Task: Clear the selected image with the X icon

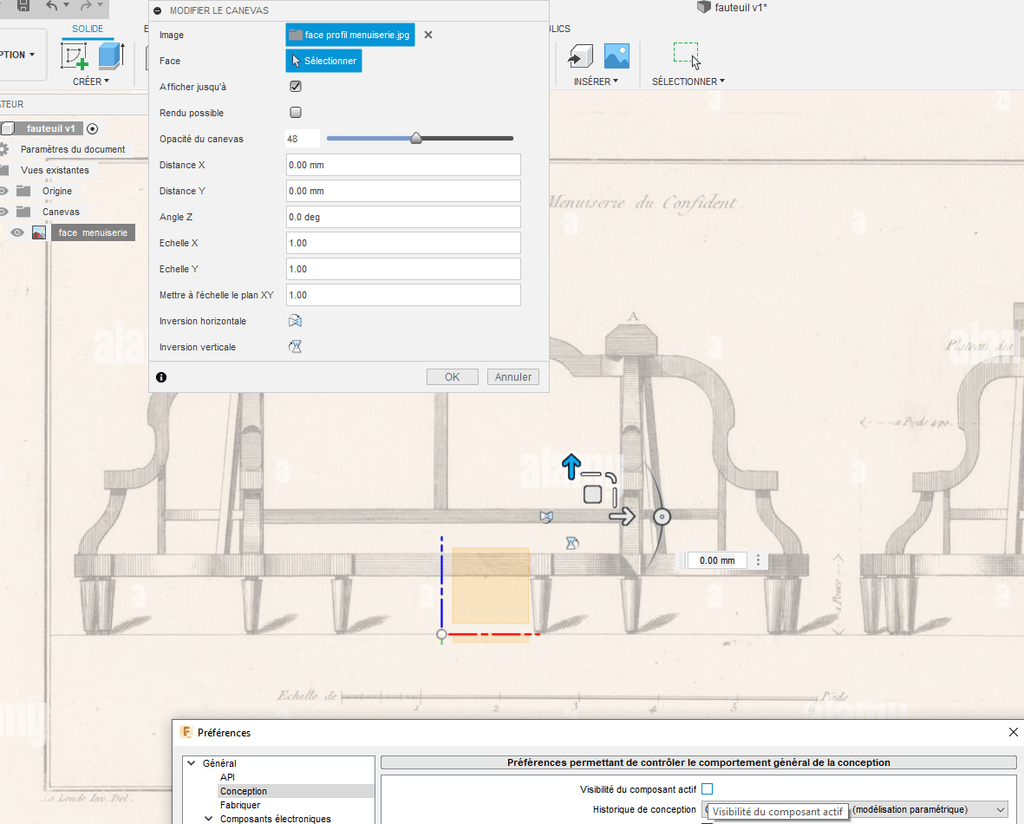Action: tap(428, 35)
